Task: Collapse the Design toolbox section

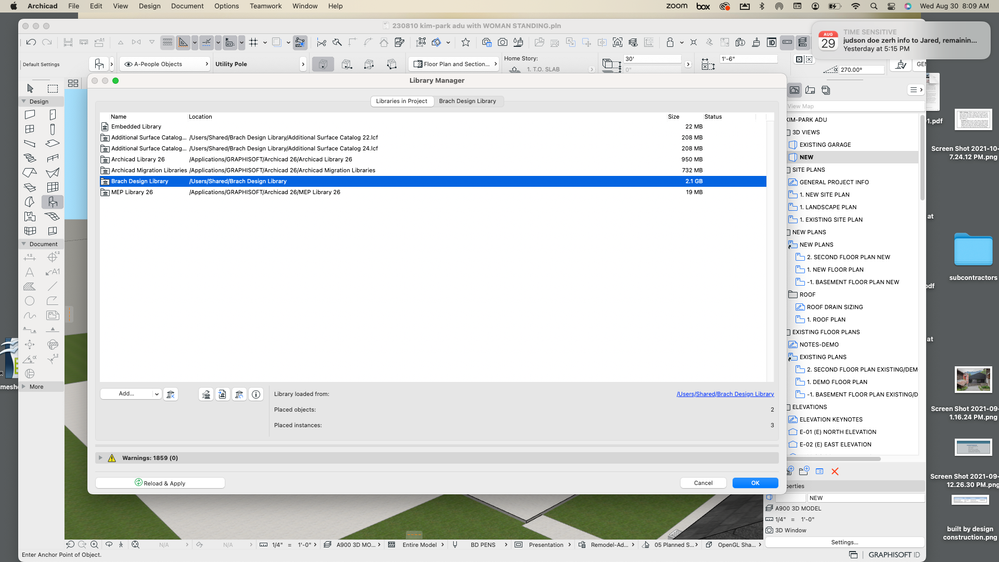Action: [24, 101]
